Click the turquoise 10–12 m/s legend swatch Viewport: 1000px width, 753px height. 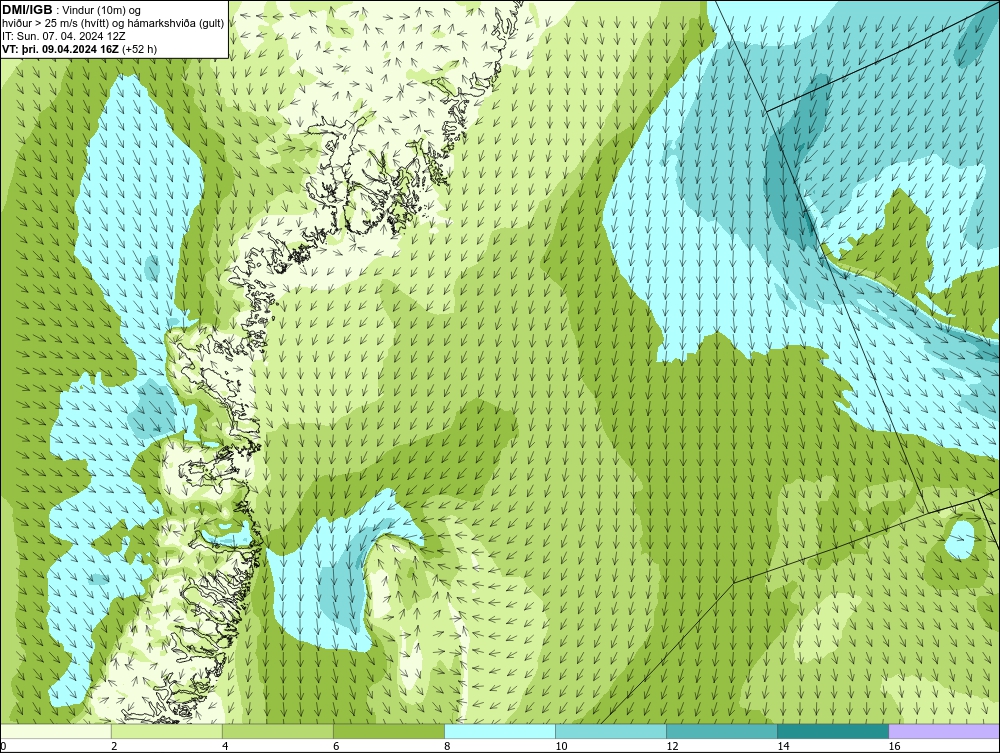(610, 731)
